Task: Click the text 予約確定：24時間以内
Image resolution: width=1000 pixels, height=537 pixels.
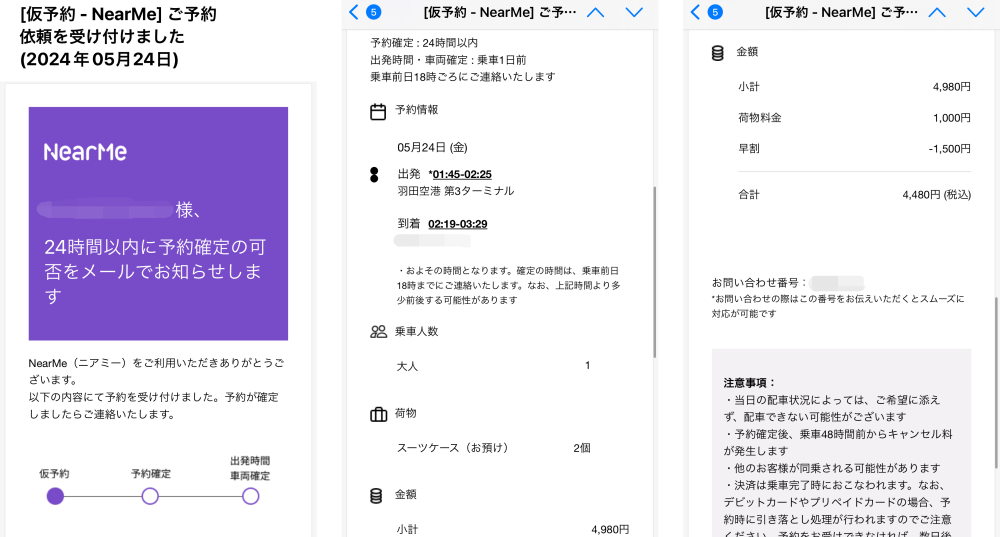Action: click(424, 43)
